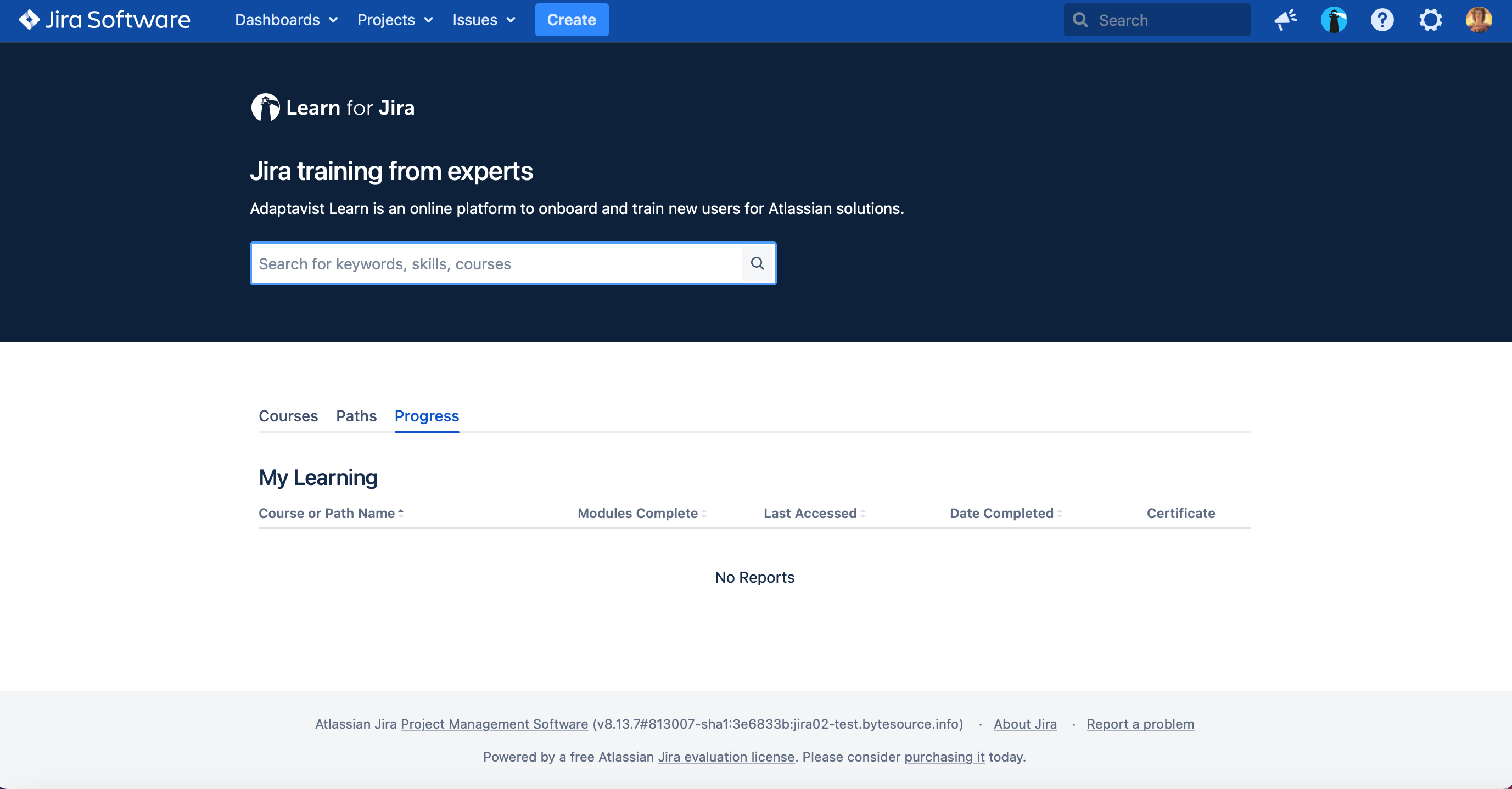
Task: Sort by Course or Path Name column
Action: point(331,514)
